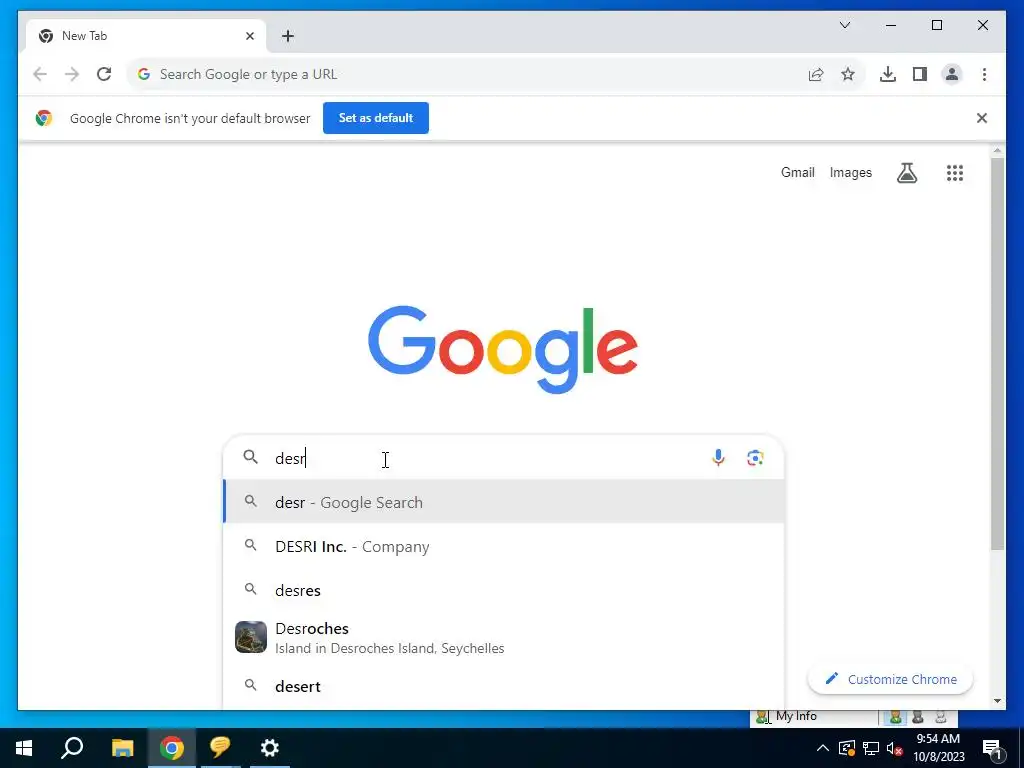1024x768 pixels.
Task: Bookmark this tab with the star icon
Action: coord(848,74)
